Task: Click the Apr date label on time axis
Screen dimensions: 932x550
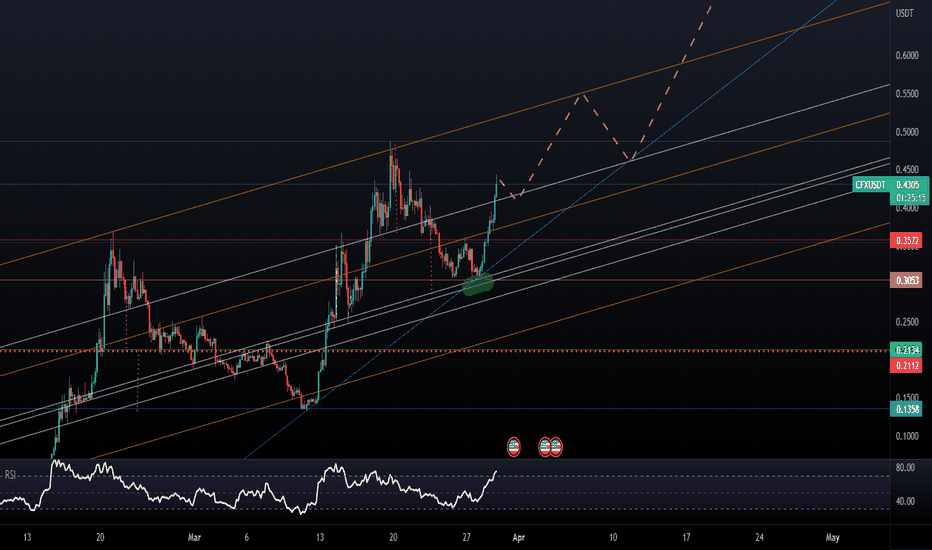Action: (x=518, y=538)
